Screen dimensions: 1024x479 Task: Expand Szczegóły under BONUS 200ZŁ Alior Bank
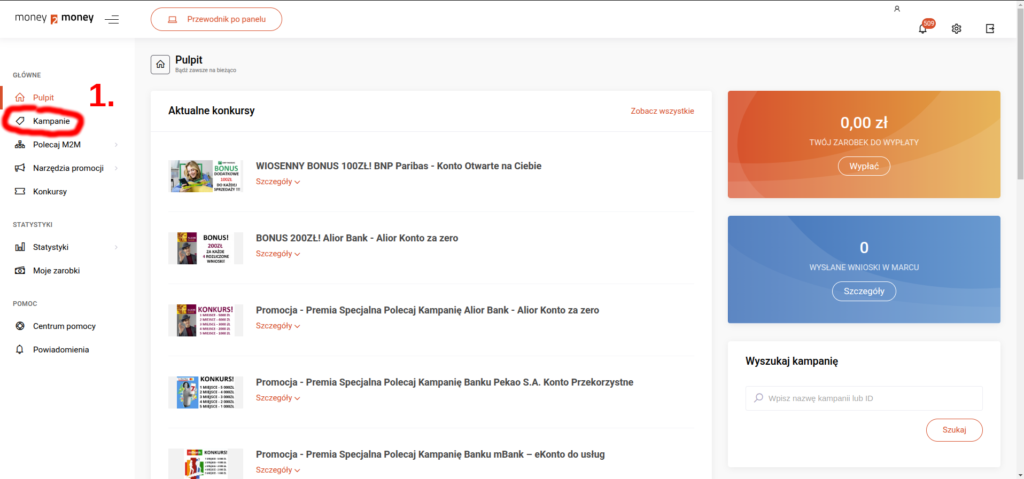click(x=278, y=254)
